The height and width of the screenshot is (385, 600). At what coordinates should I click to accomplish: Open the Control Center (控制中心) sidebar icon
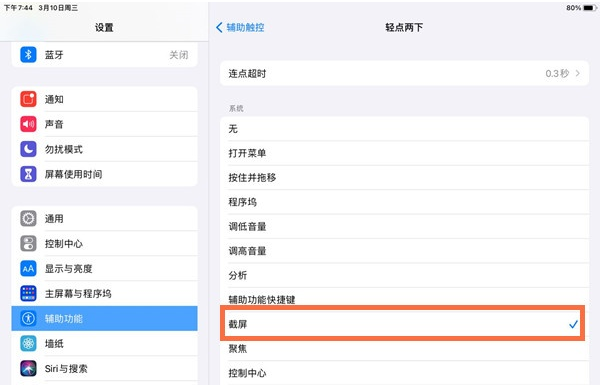pyautogui.click(x=28, y=243)
